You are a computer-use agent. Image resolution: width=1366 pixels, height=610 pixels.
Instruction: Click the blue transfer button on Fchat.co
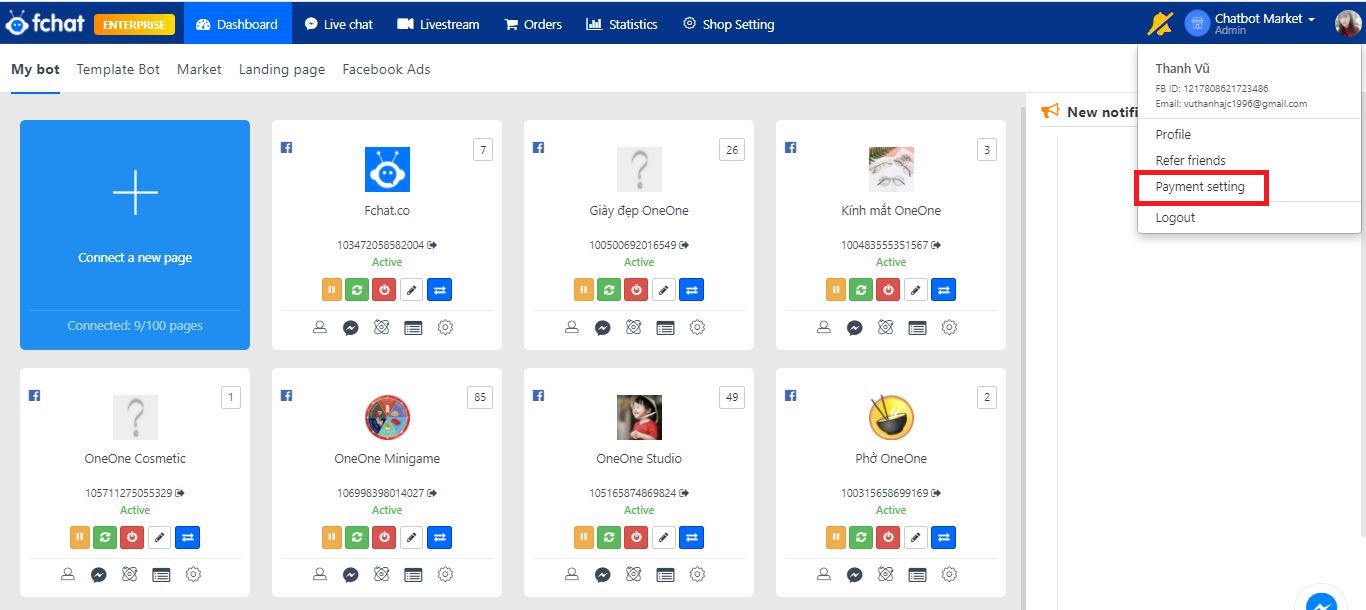pyautogui.click(x=441, y=290)
